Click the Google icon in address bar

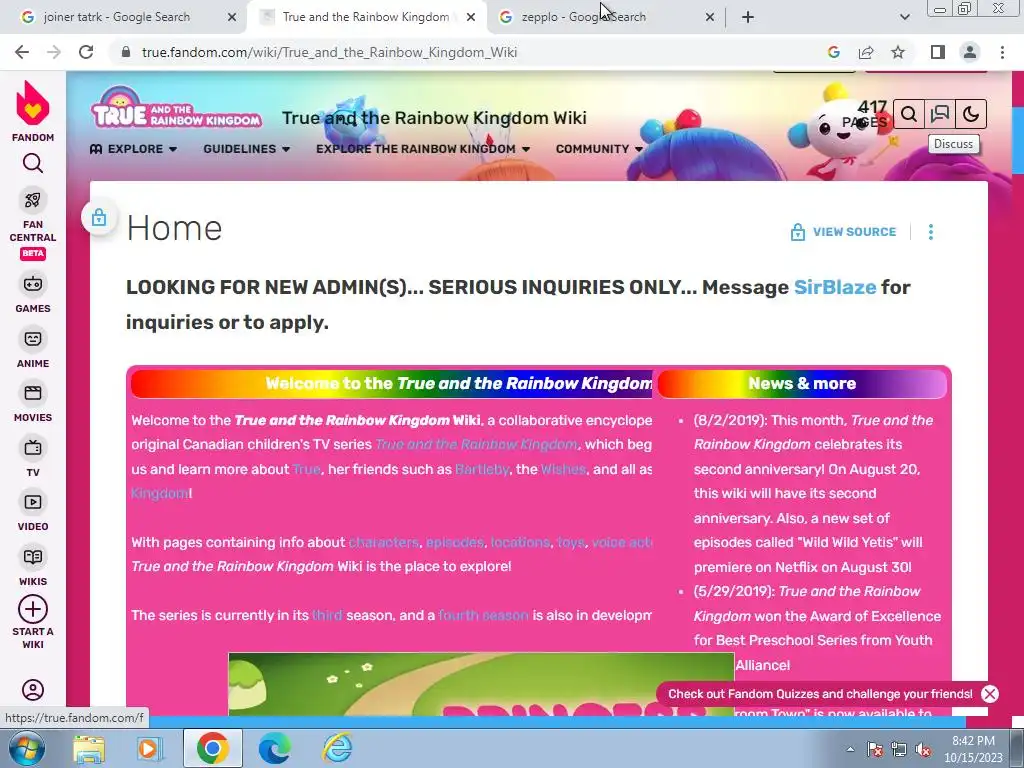pyautogui.click(x=834, y=52)
